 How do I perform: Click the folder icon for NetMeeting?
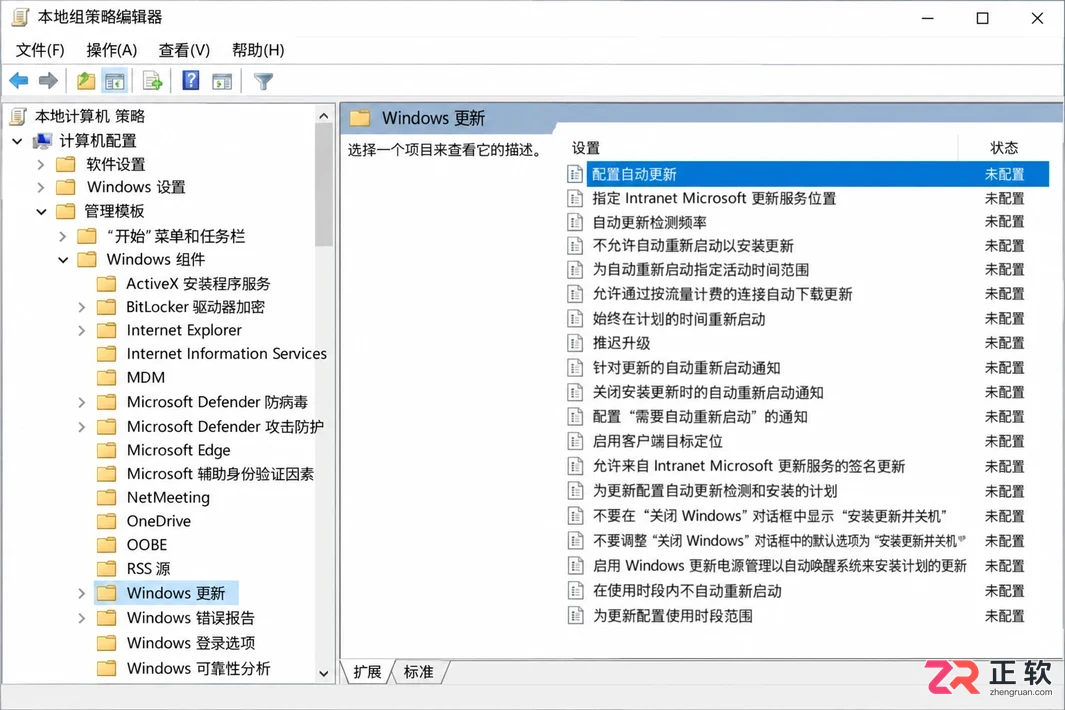click(x=107, y=497)
